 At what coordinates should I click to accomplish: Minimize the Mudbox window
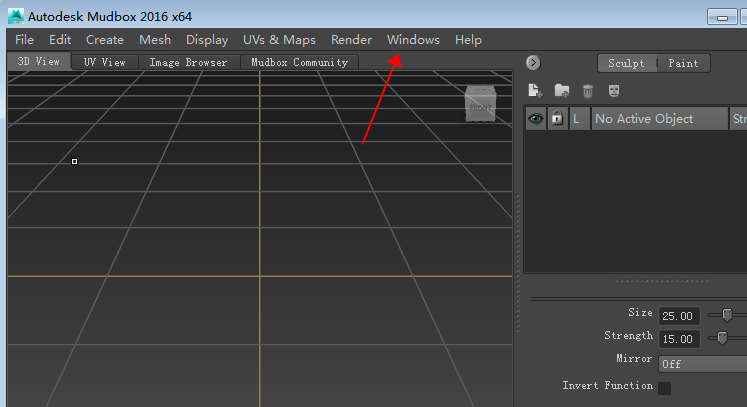point(722,17)
